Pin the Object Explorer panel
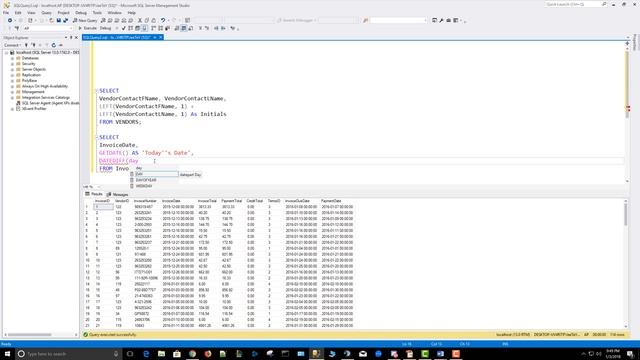 pyautogui.click(x=71, y=38)
